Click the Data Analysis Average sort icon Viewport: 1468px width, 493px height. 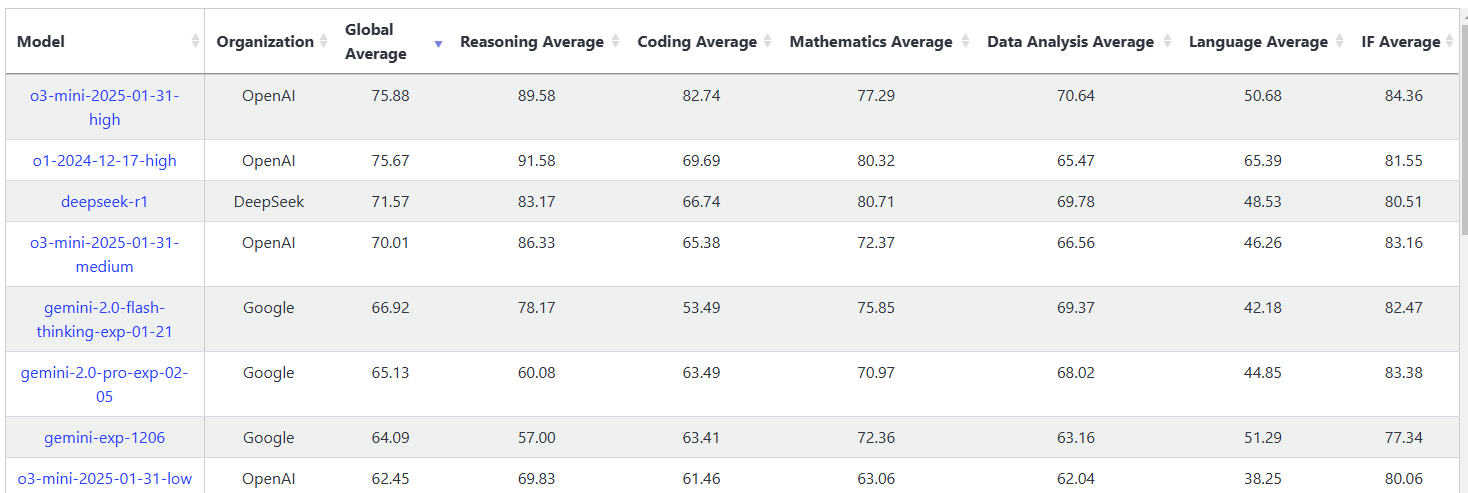click(1165, 42)
